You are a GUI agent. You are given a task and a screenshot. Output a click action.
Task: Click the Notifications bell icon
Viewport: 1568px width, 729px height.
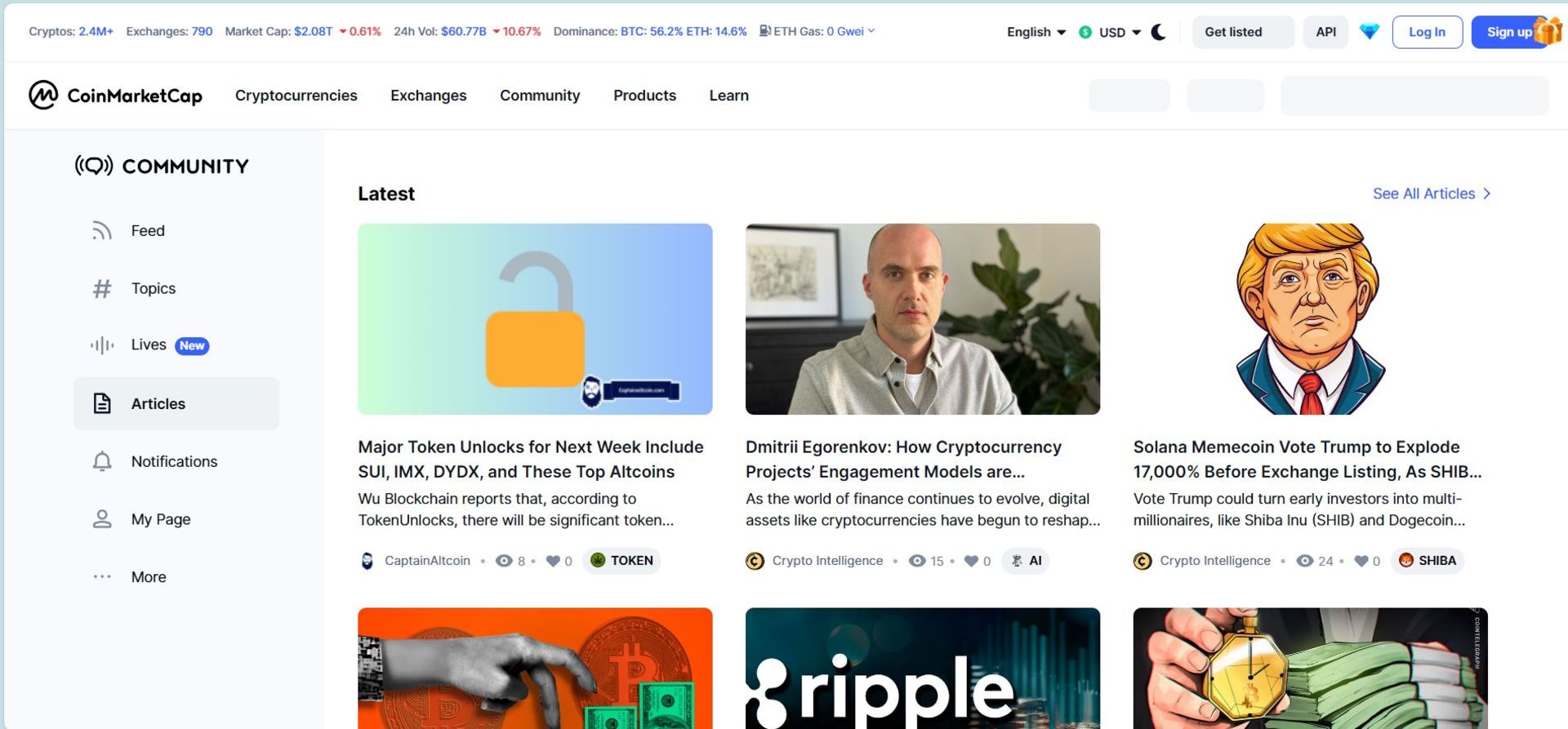click(102, 461)
